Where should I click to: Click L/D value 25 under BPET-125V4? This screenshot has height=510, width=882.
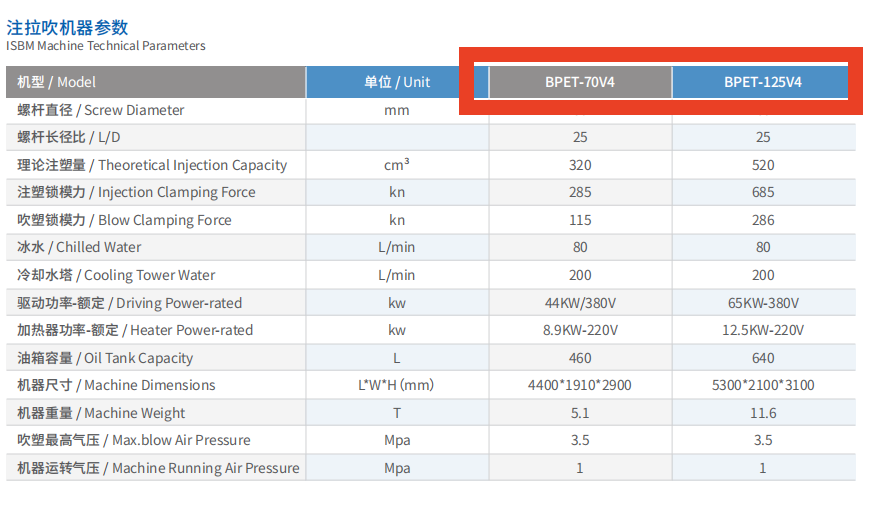[x=763, y=137]
